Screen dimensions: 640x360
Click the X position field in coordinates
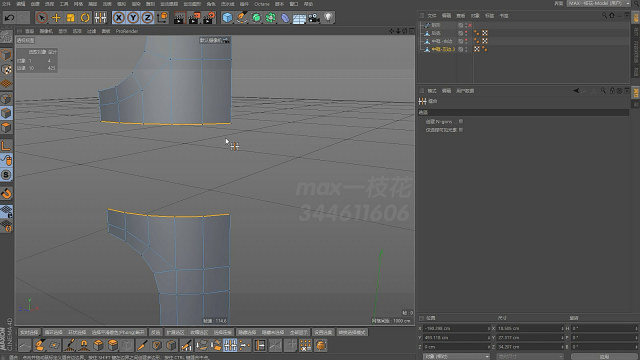pyautogui.click(x=457, y=328)
